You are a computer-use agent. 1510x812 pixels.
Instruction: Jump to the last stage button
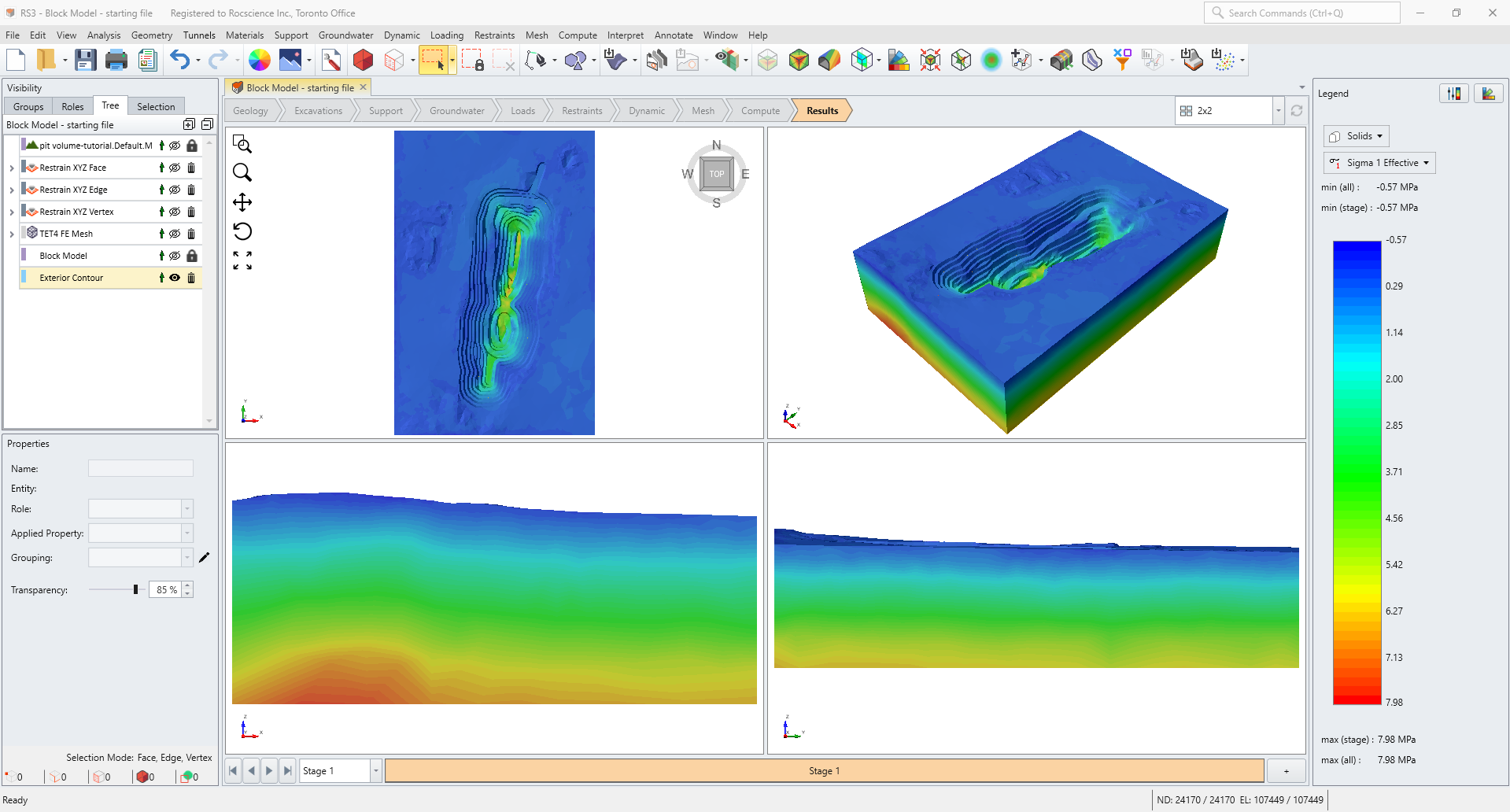point(287,771)
